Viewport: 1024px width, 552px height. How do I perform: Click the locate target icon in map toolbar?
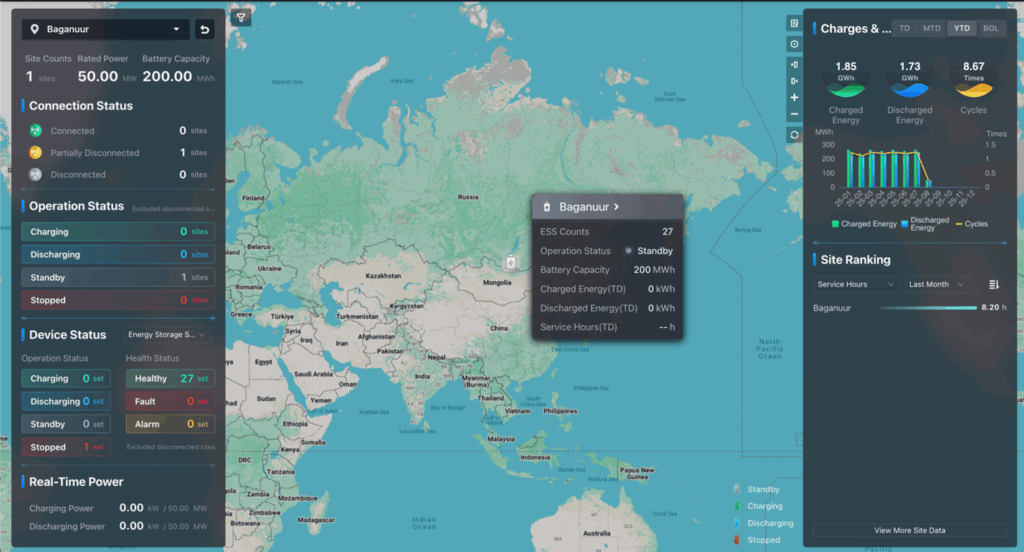pos(794,44)
